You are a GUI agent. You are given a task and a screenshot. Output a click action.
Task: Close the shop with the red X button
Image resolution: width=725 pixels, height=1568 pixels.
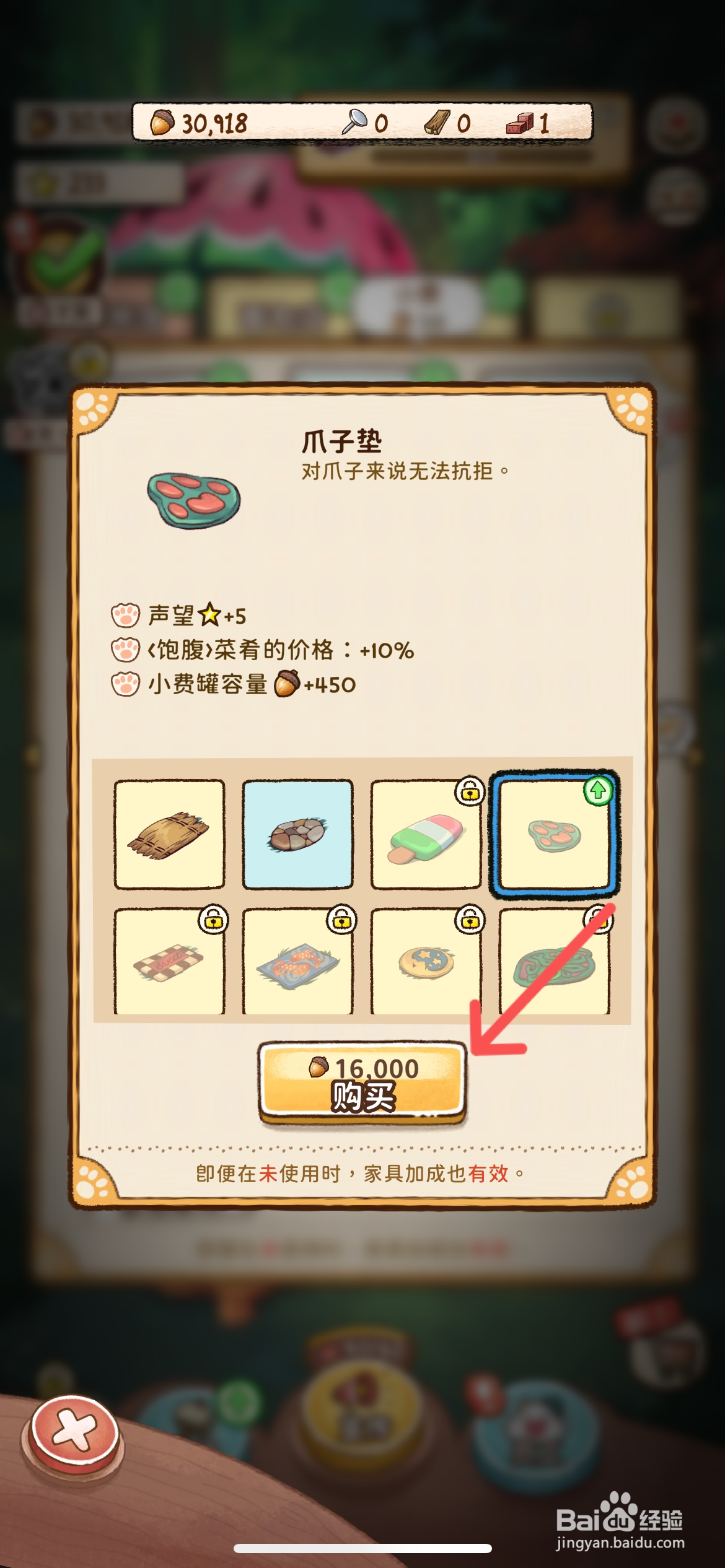pyautogui.click(x=74, y=1431)
